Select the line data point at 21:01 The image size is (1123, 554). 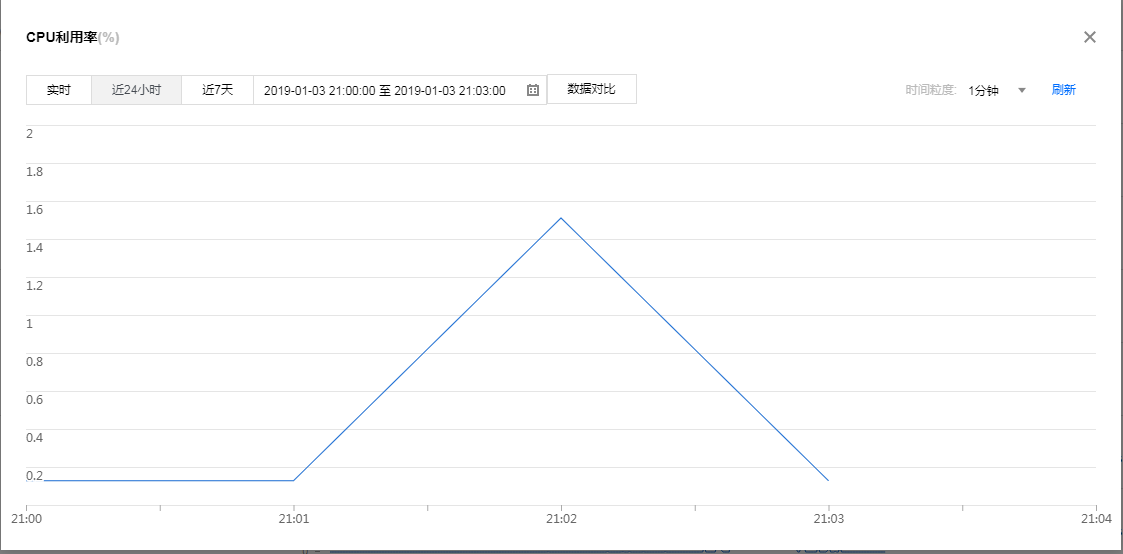[x=293, y=480]
